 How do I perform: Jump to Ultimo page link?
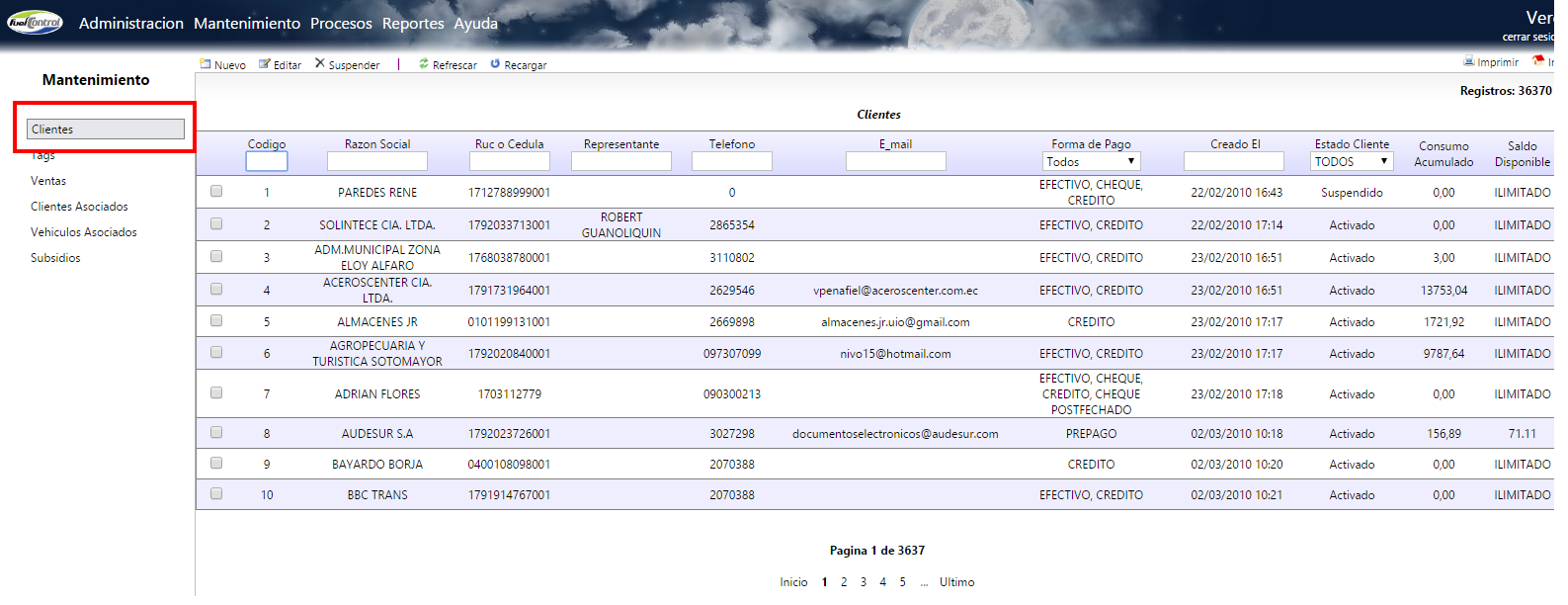(956, 582)
